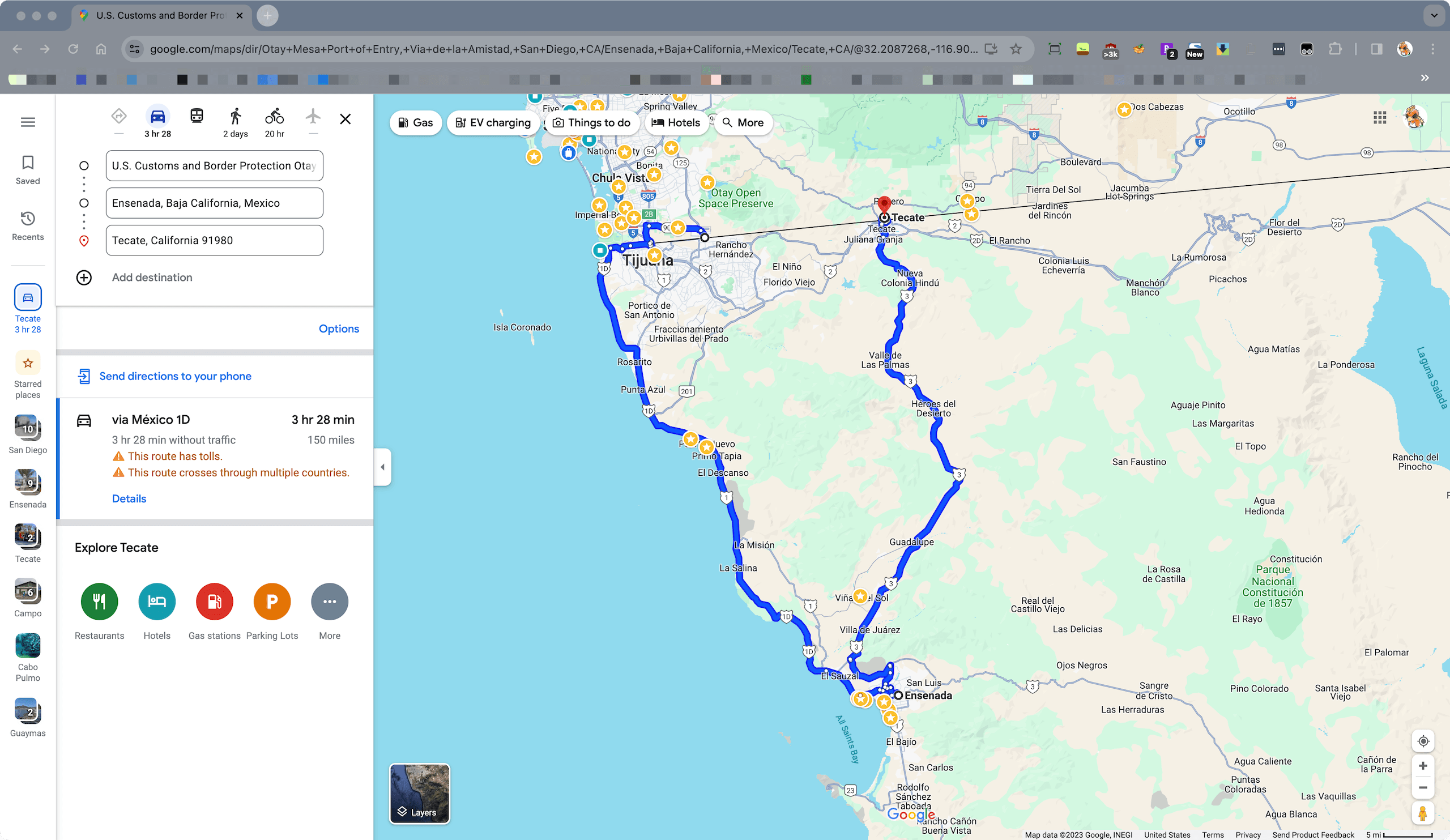The width and height of the screenshot is (1450, 840).
Task: Click Send directions to your phone
Action: [x=175, y=376]
